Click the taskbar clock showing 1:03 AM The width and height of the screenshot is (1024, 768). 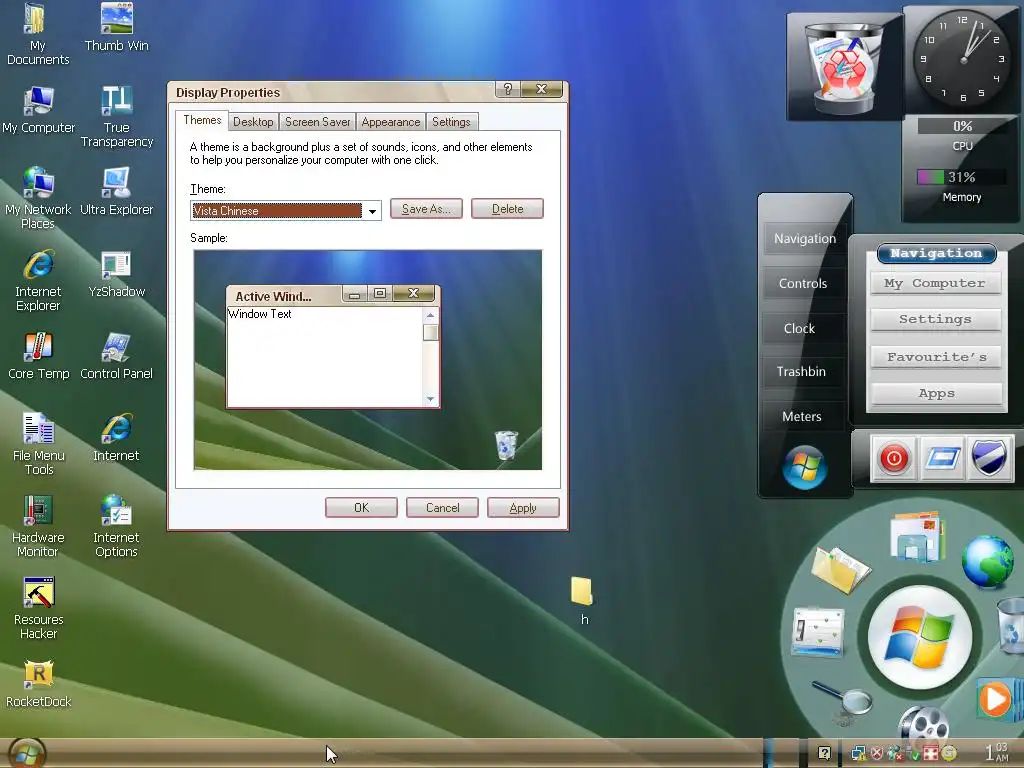click(x=997, y=752)
